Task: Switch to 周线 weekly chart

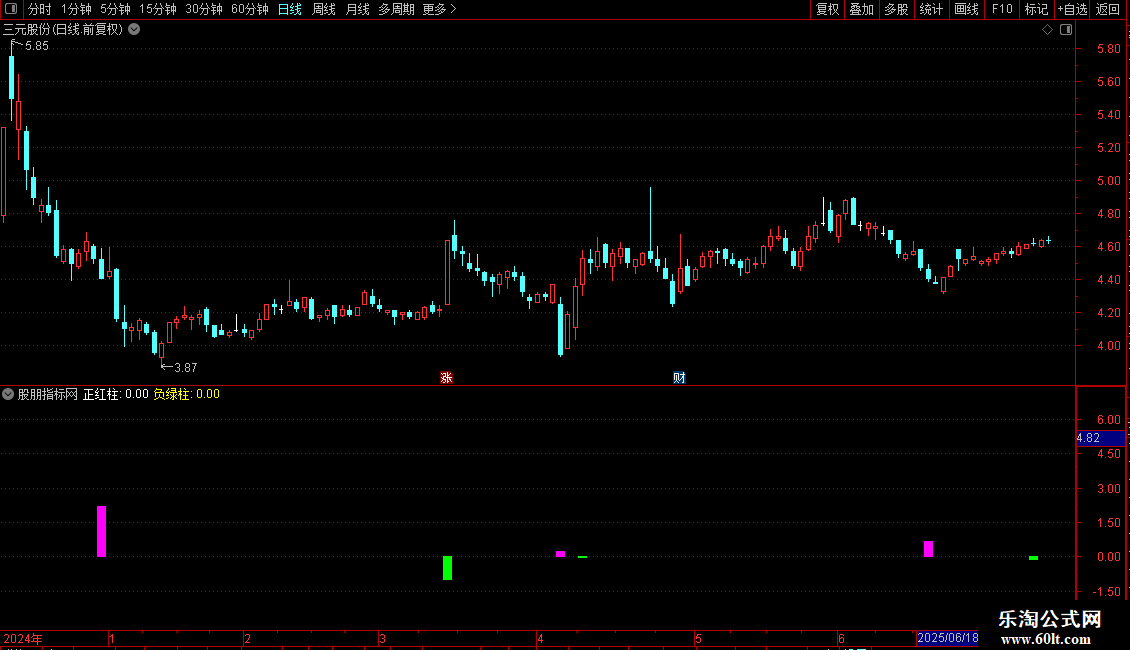Action: tap(324, 9)
